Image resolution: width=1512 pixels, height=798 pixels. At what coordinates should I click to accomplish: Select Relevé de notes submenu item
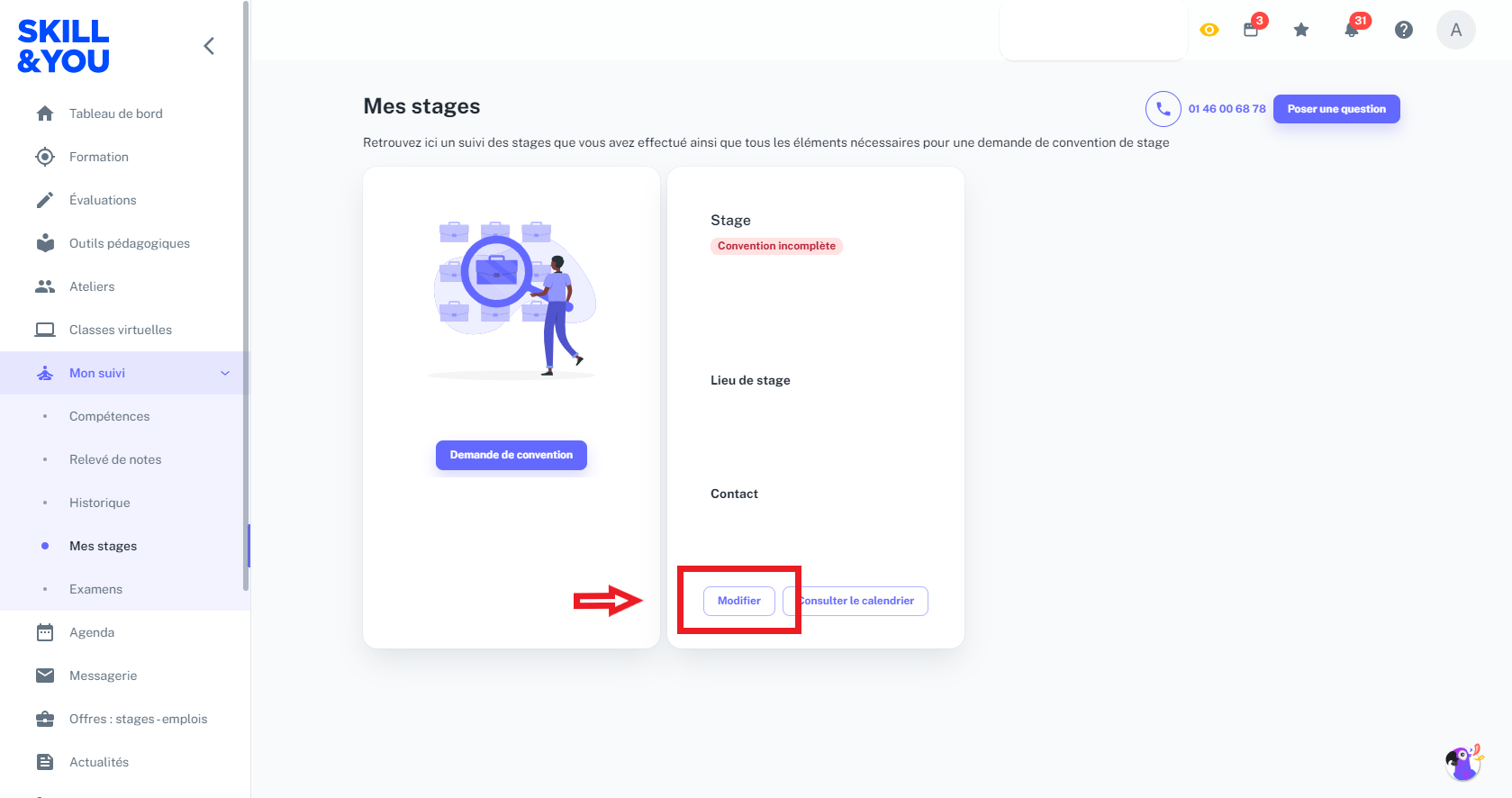point(115,459)
